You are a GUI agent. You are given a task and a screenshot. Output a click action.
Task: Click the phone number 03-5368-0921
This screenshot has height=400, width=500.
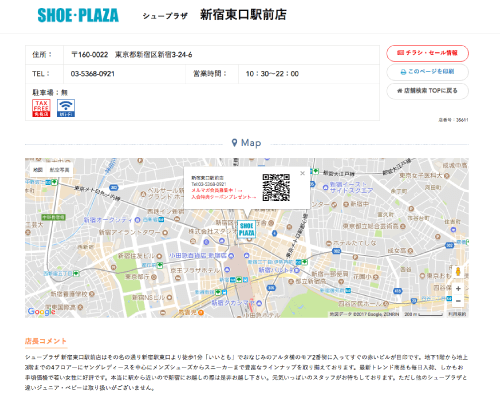click(92, 74)
